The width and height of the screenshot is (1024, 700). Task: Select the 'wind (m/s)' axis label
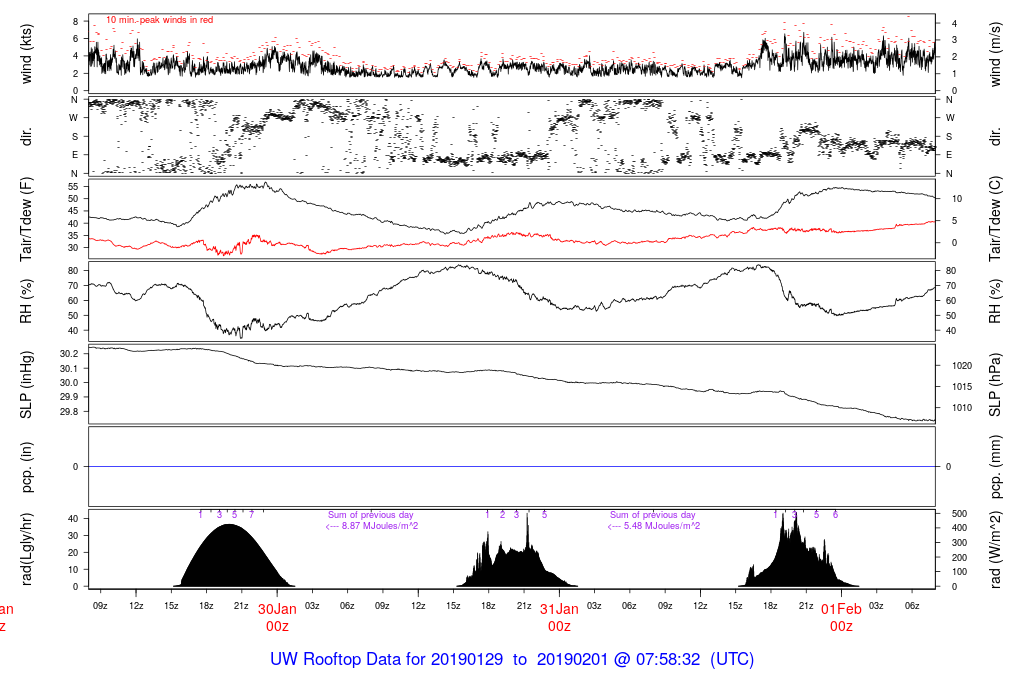[x=995, y=54]
